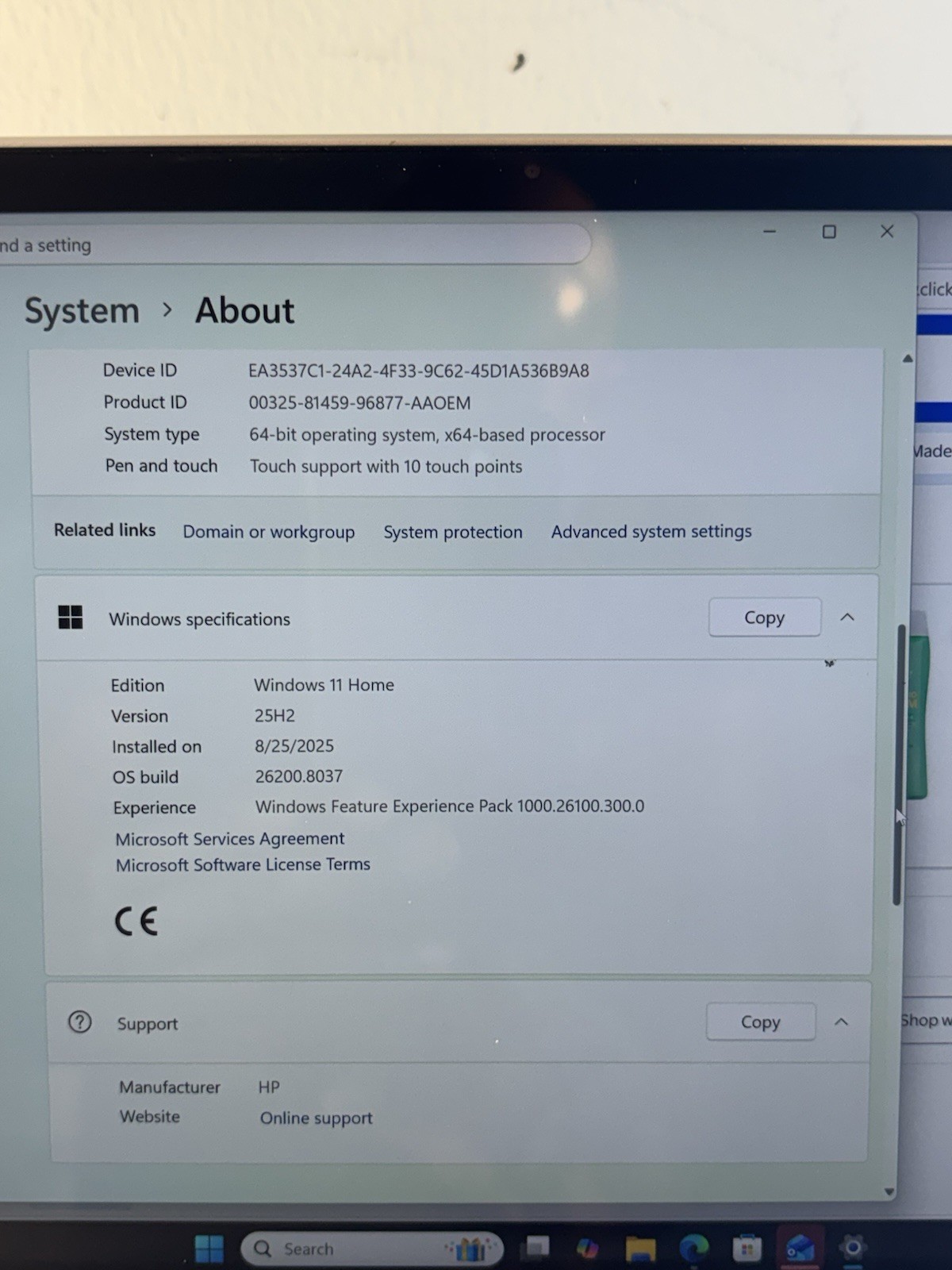Click the Find a setting search field
The height and width of the screenshot is (1270, 952).
click(294, 244)
